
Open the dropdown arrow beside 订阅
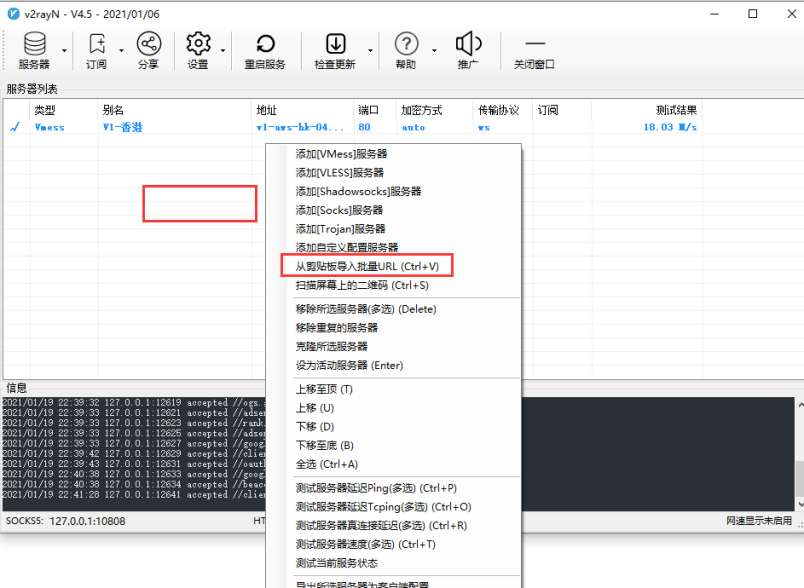[119, 48]
